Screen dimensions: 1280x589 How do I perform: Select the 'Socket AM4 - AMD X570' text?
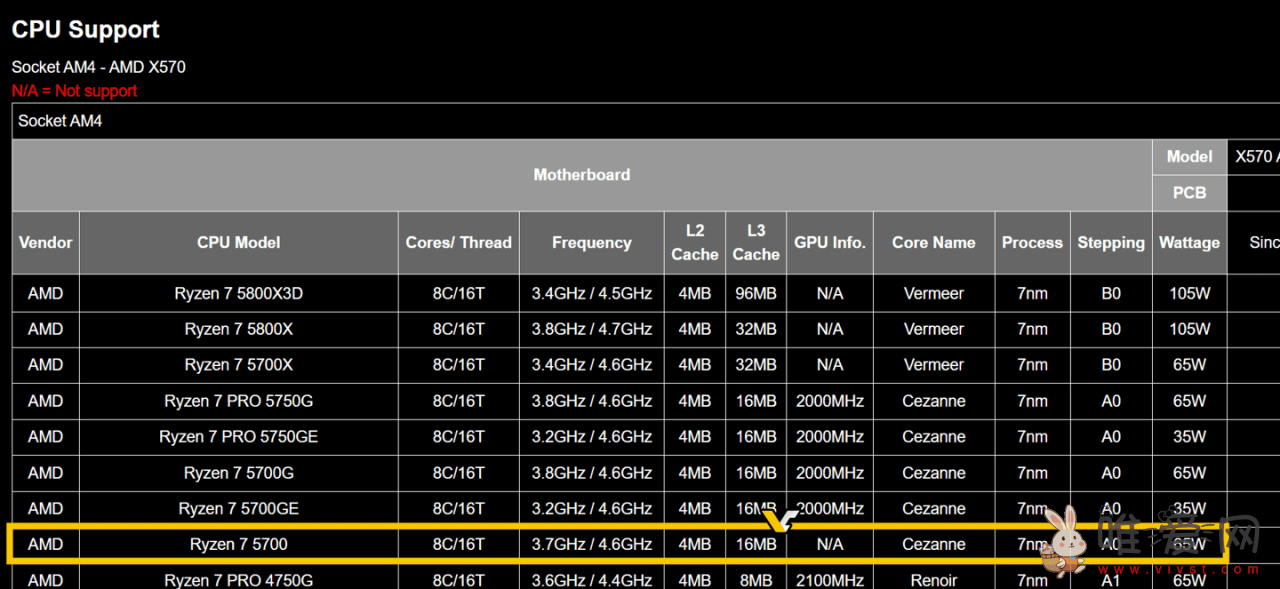pyautogui.click(x=98, y=67)
